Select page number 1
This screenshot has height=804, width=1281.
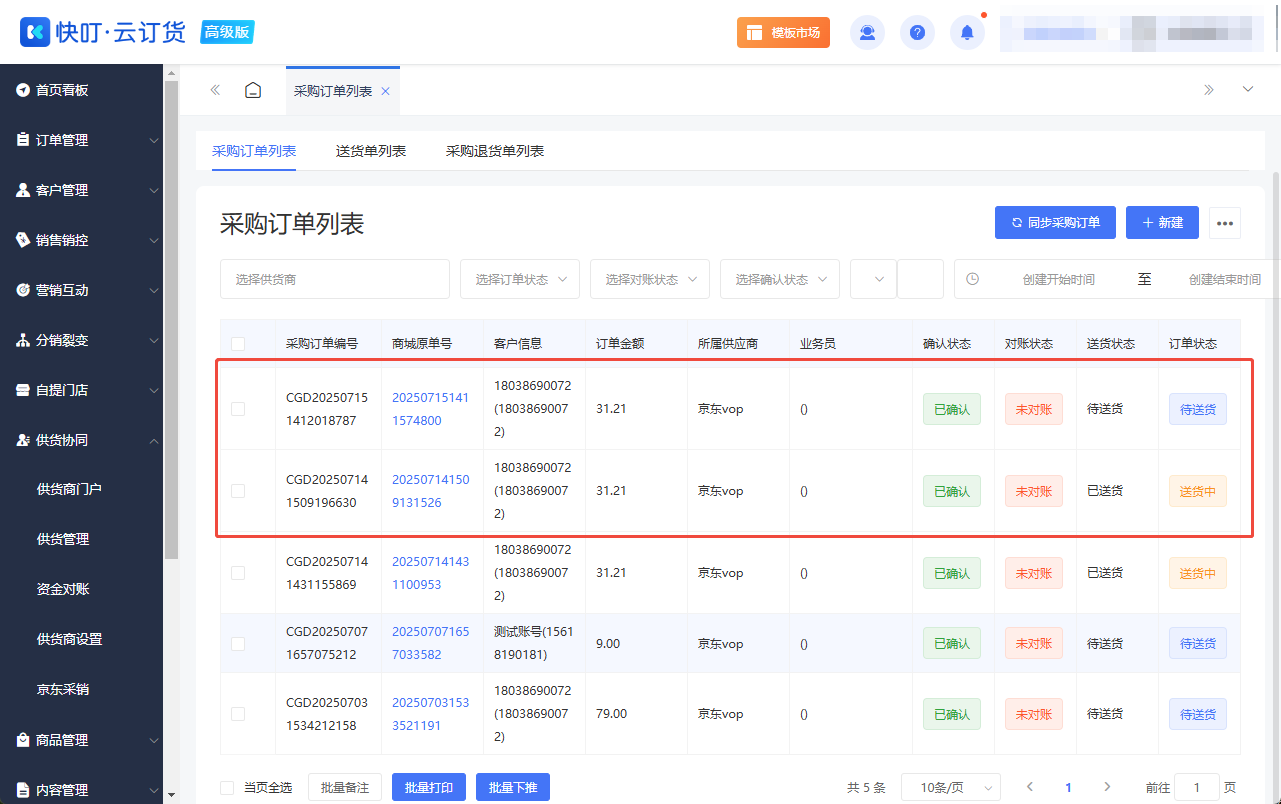click(1068, 788)
